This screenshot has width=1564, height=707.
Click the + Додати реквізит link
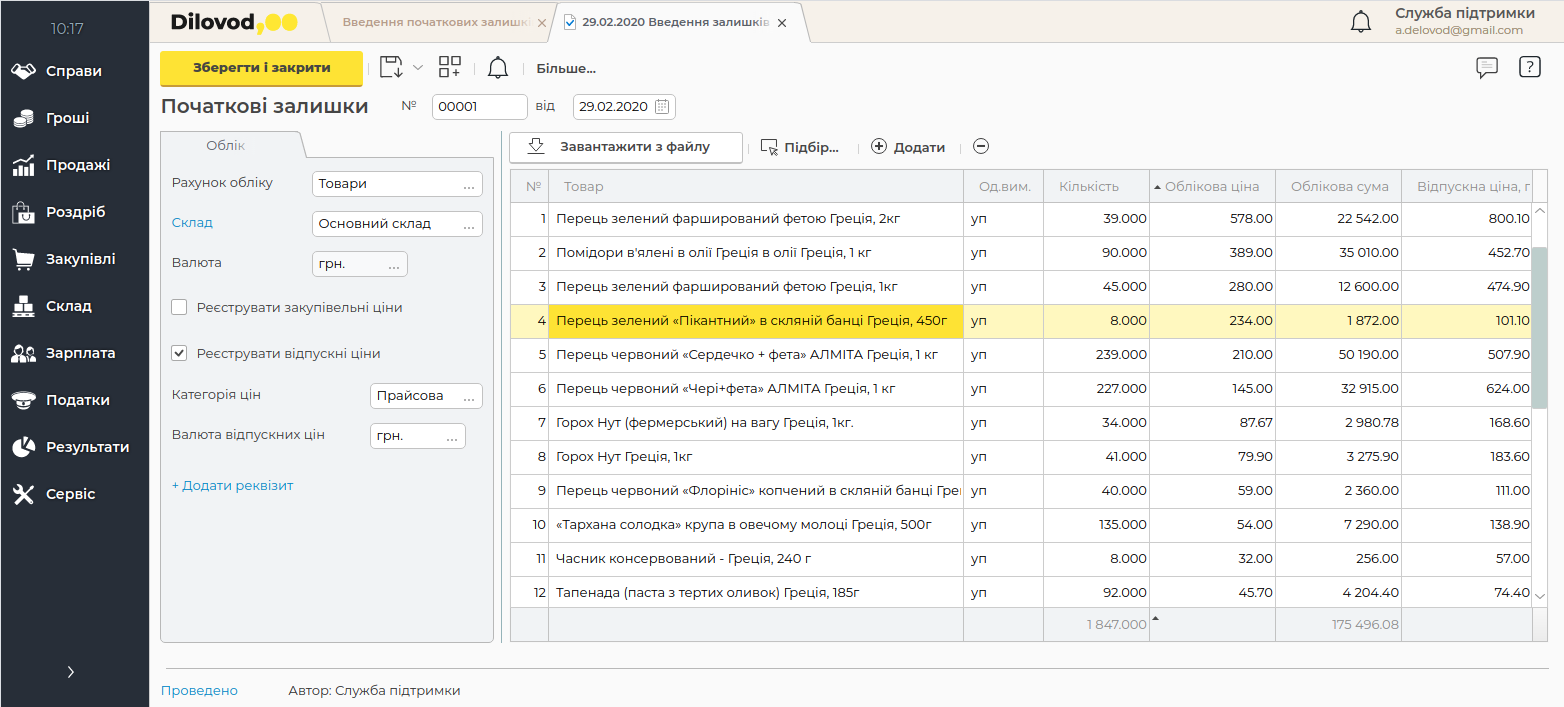point(233,486)
